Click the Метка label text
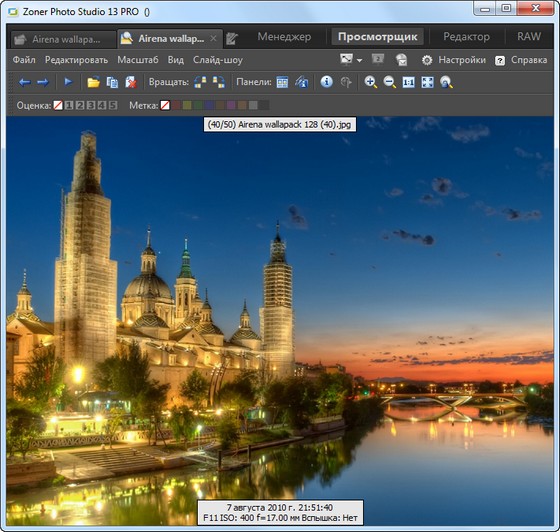560x532 pixels. click(x=144, y=105)
